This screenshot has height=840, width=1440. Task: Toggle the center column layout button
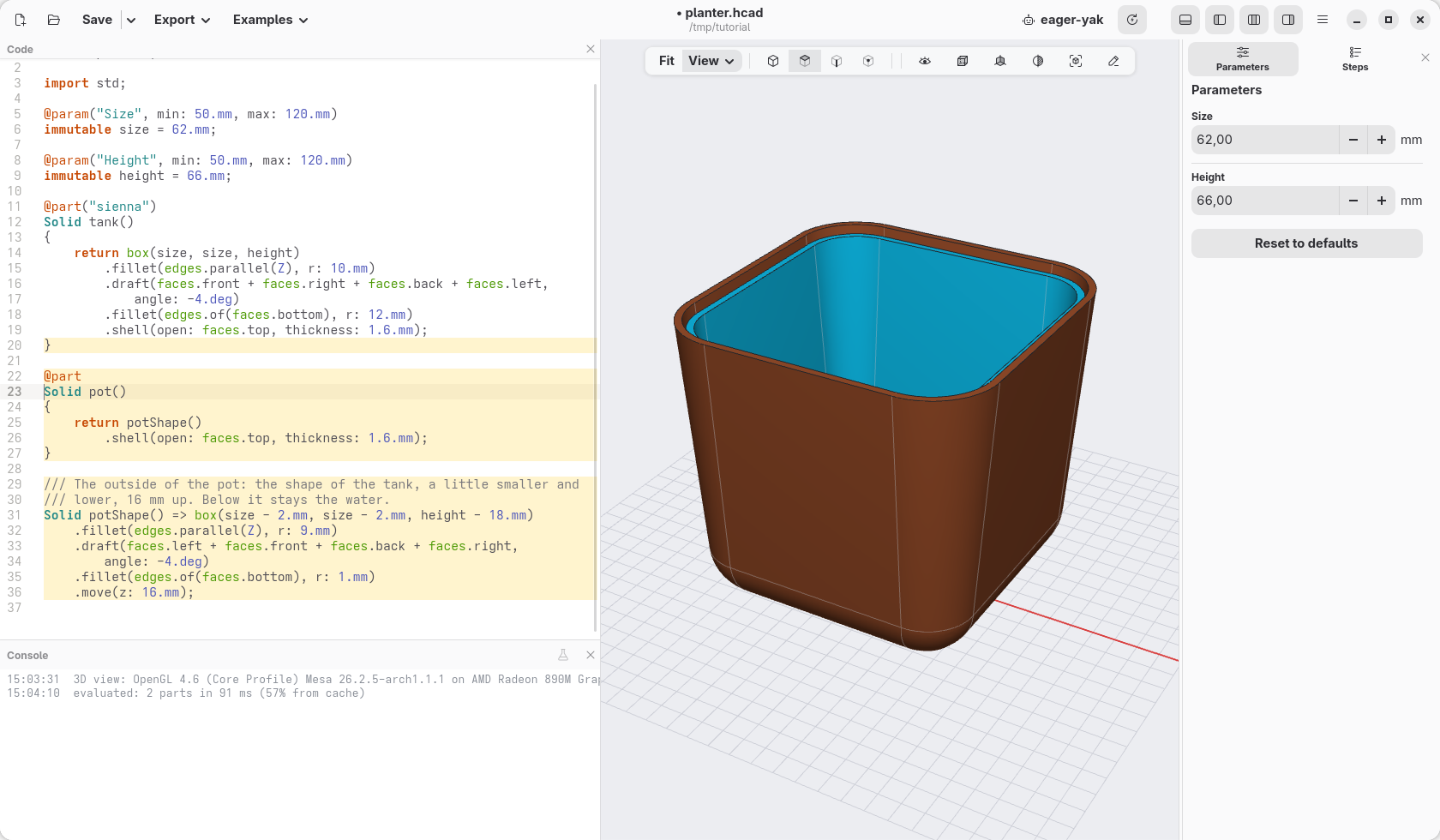[x=1254, y=20]
